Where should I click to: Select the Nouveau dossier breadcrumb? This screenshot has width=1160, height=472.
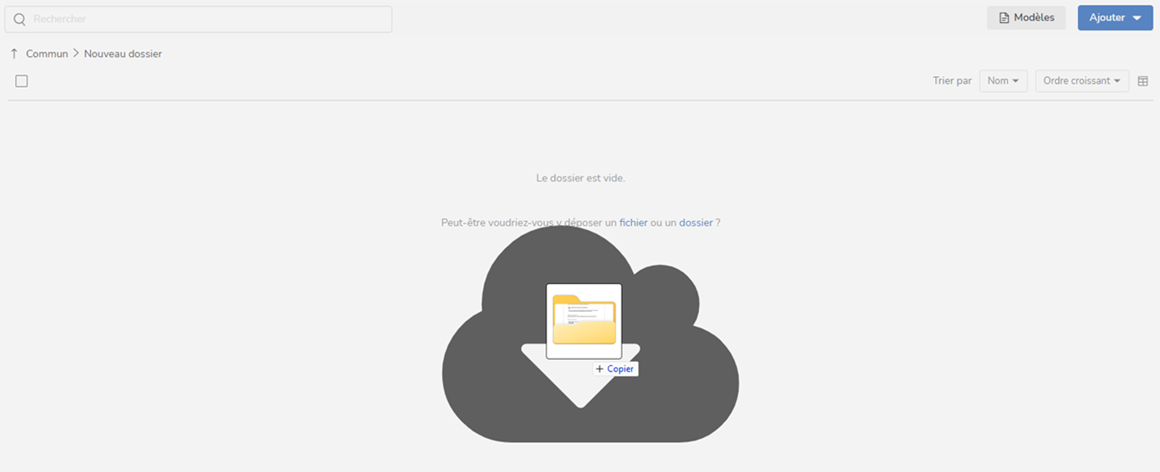click(123, 54)
